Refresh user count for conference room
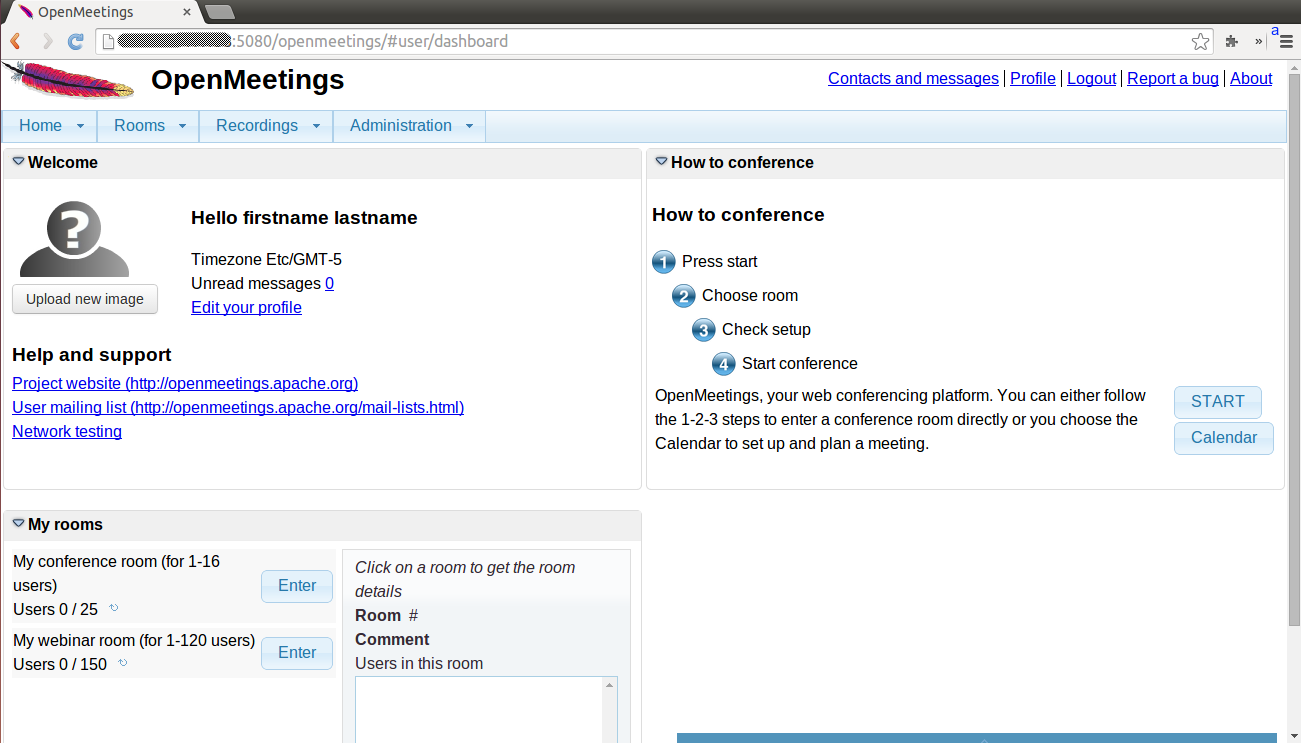1301x743 pixels. (114, 608)
